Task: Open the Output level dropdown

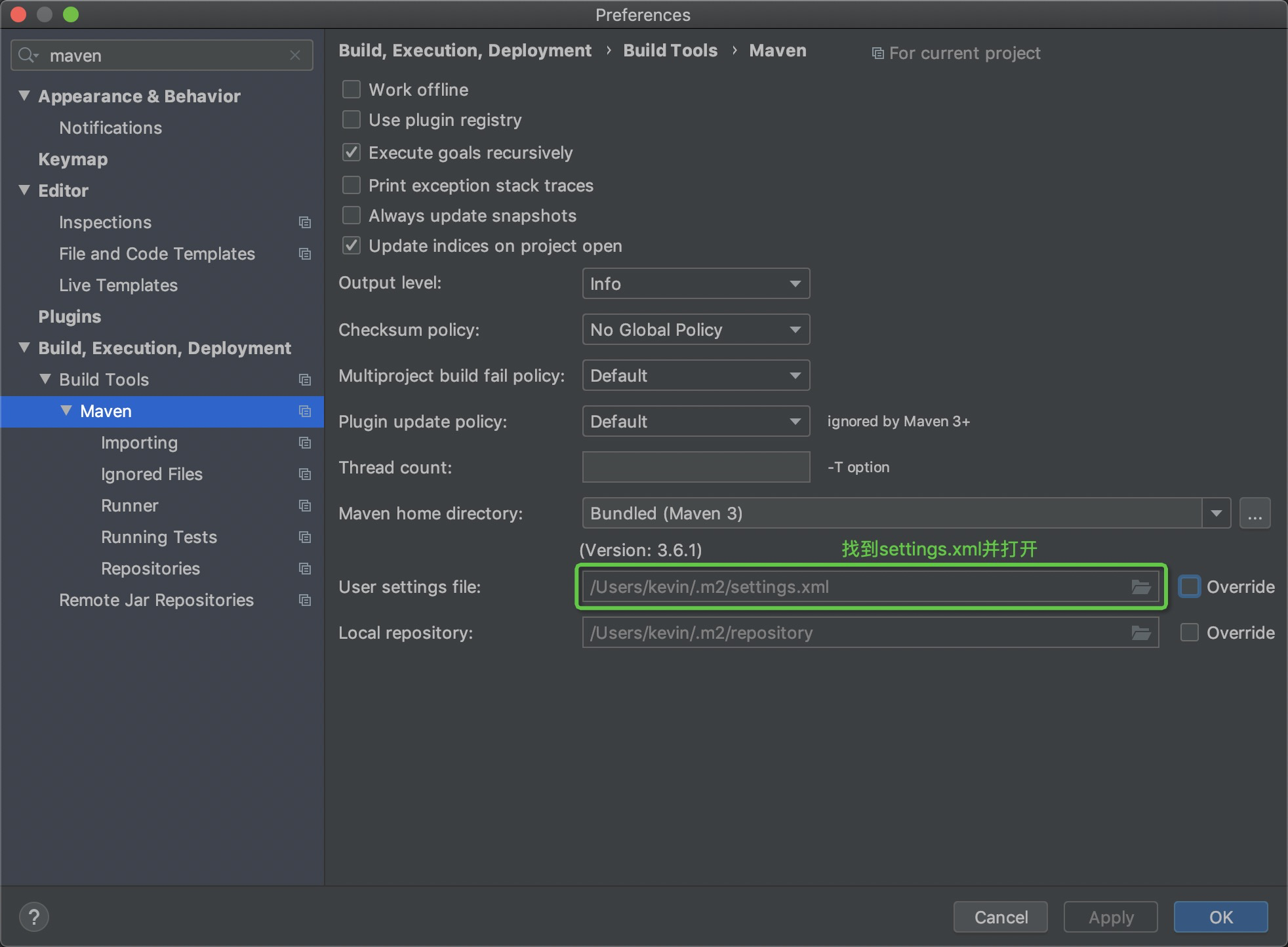Action: [x=695, y=284]
